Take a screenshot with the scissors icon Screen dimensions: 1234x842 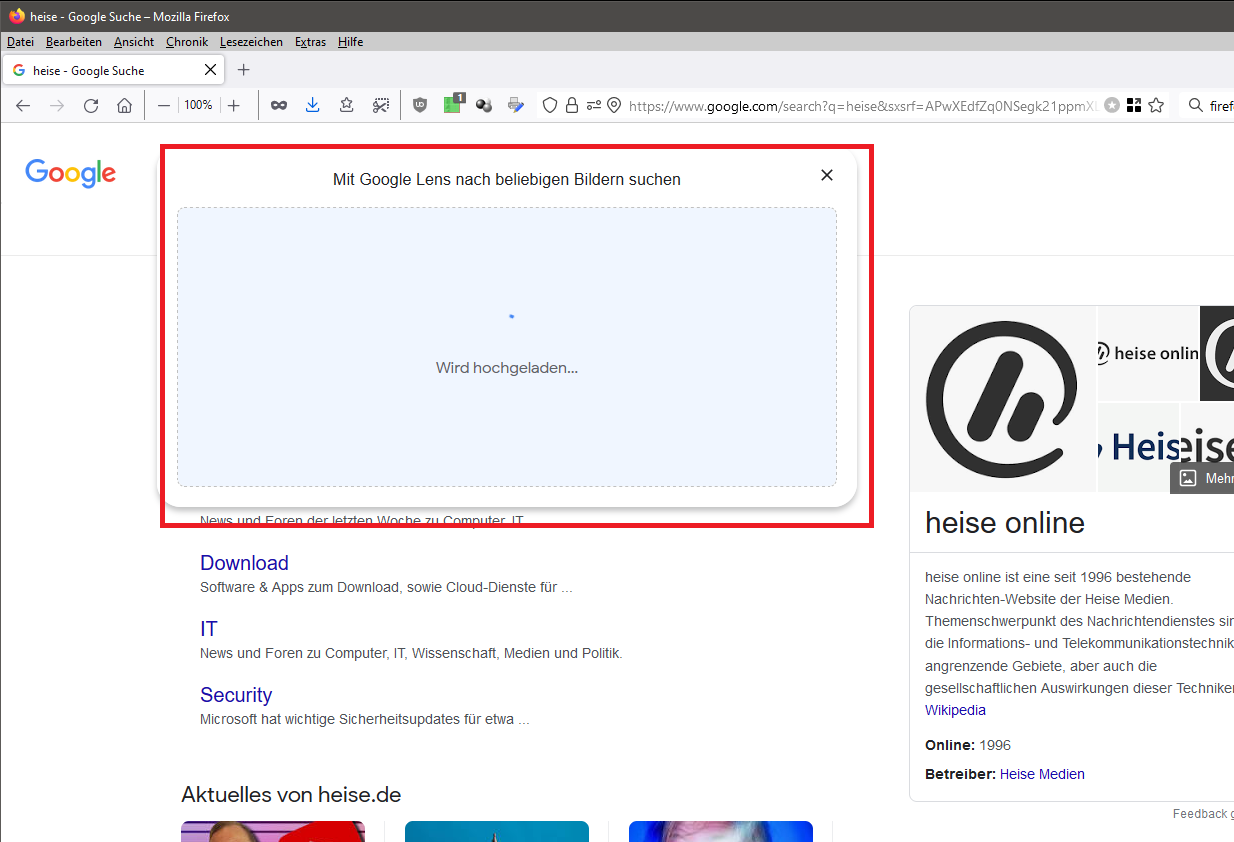(381, 105)
